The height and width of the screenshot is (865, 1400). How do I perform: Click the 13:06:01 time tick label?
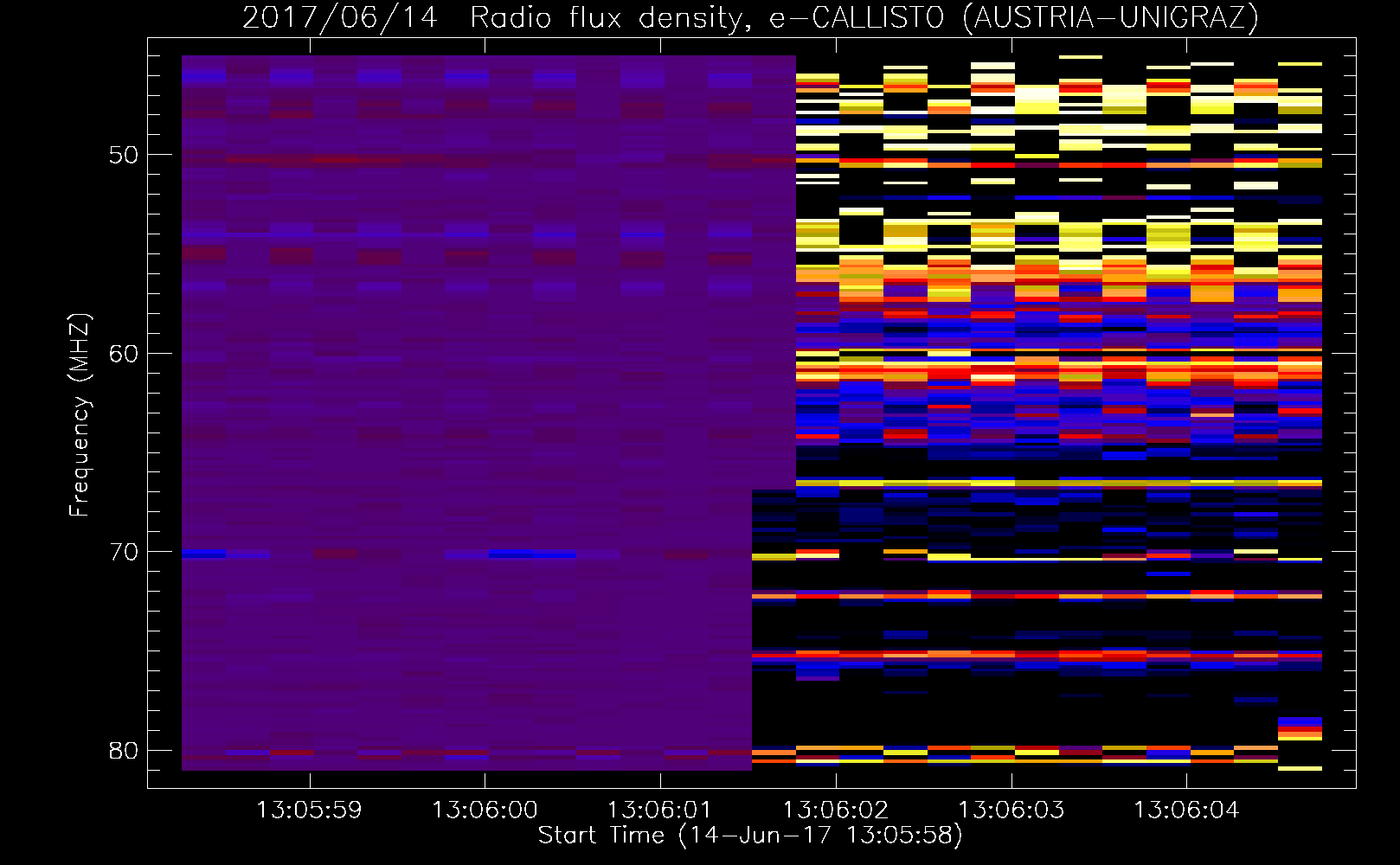point(660,811)
